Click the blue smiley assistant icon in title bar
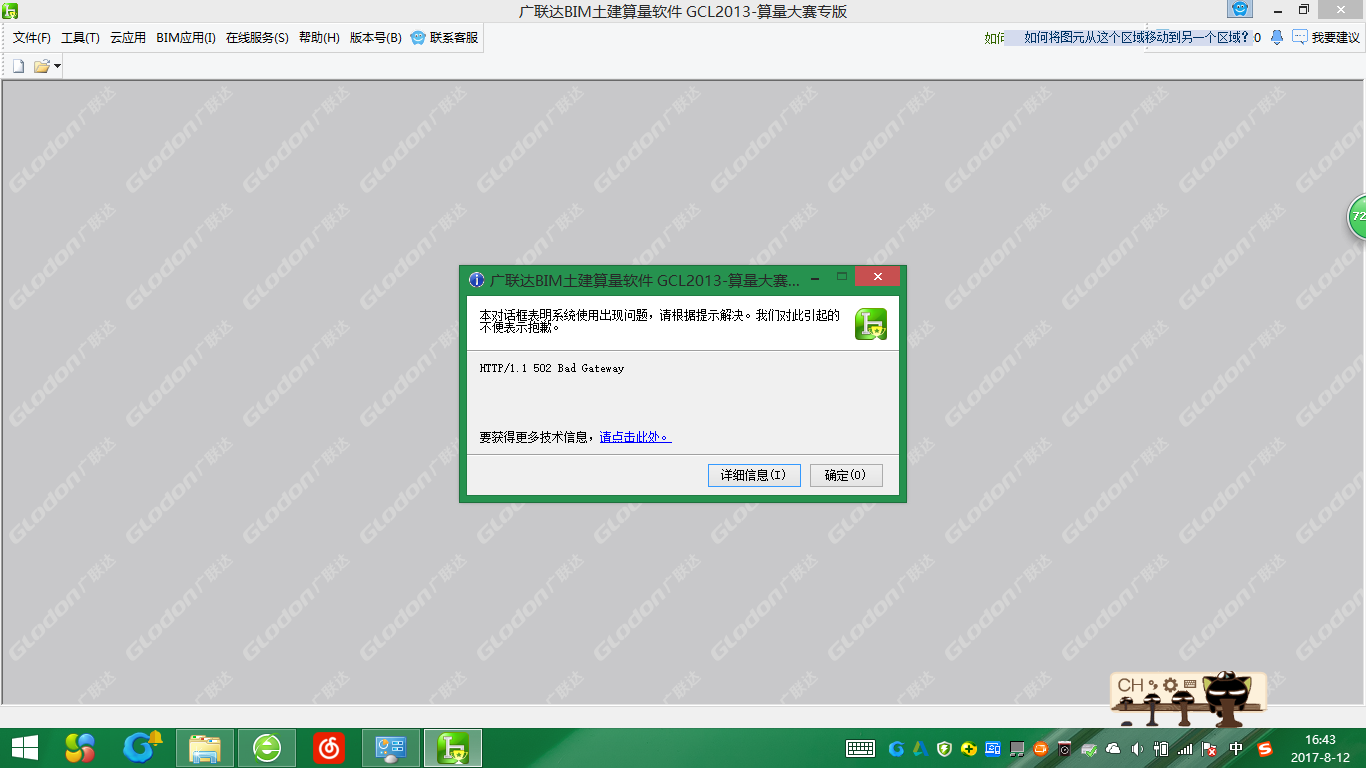The image size is (1366, 768). 1240,9
